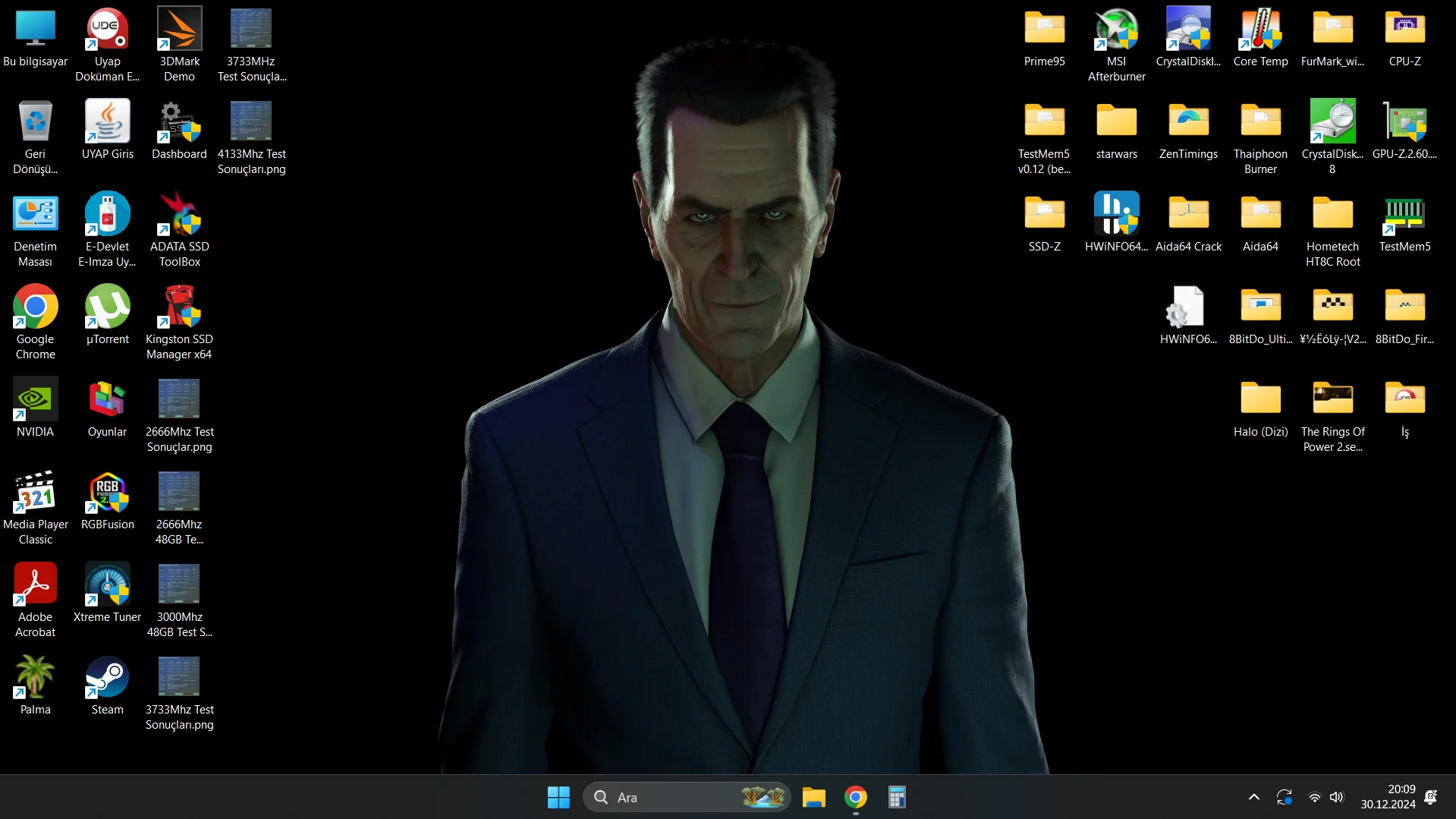Screen dimensions: 1456x819
Task: Select the MSI Afterburner shortcut
Action: tap(1116, 46)
